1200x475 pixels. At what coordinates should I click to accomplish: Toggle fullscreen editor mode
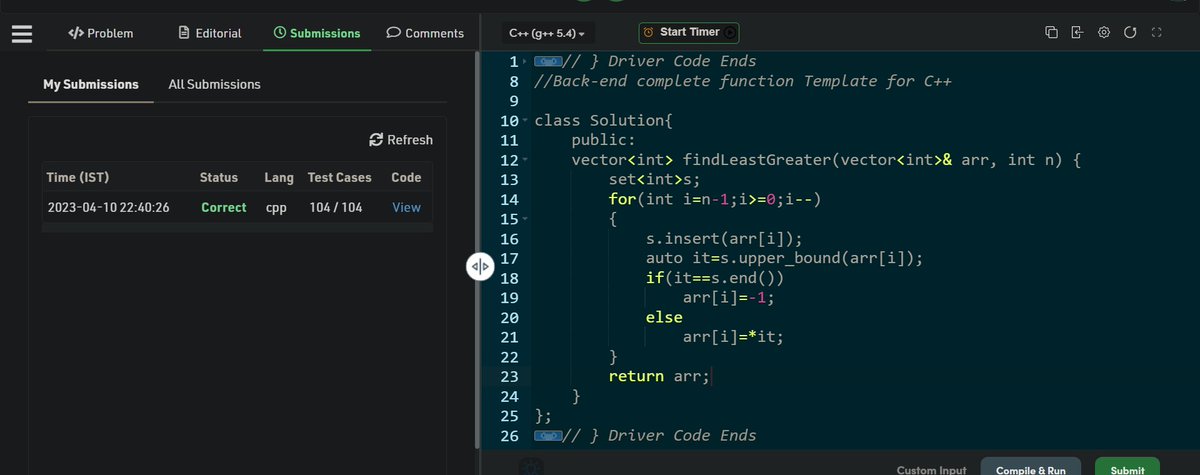click(1156, 33)
